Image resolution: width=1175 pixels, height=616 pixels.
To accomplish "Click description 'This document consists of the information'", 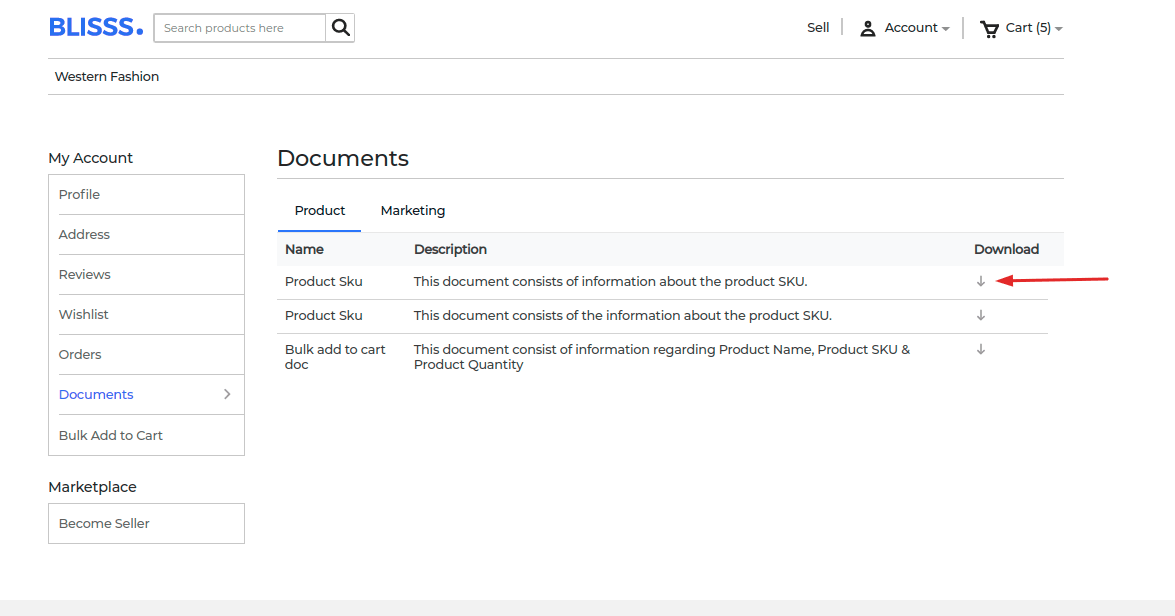I will pyautogui.click(x=623, y=315).
